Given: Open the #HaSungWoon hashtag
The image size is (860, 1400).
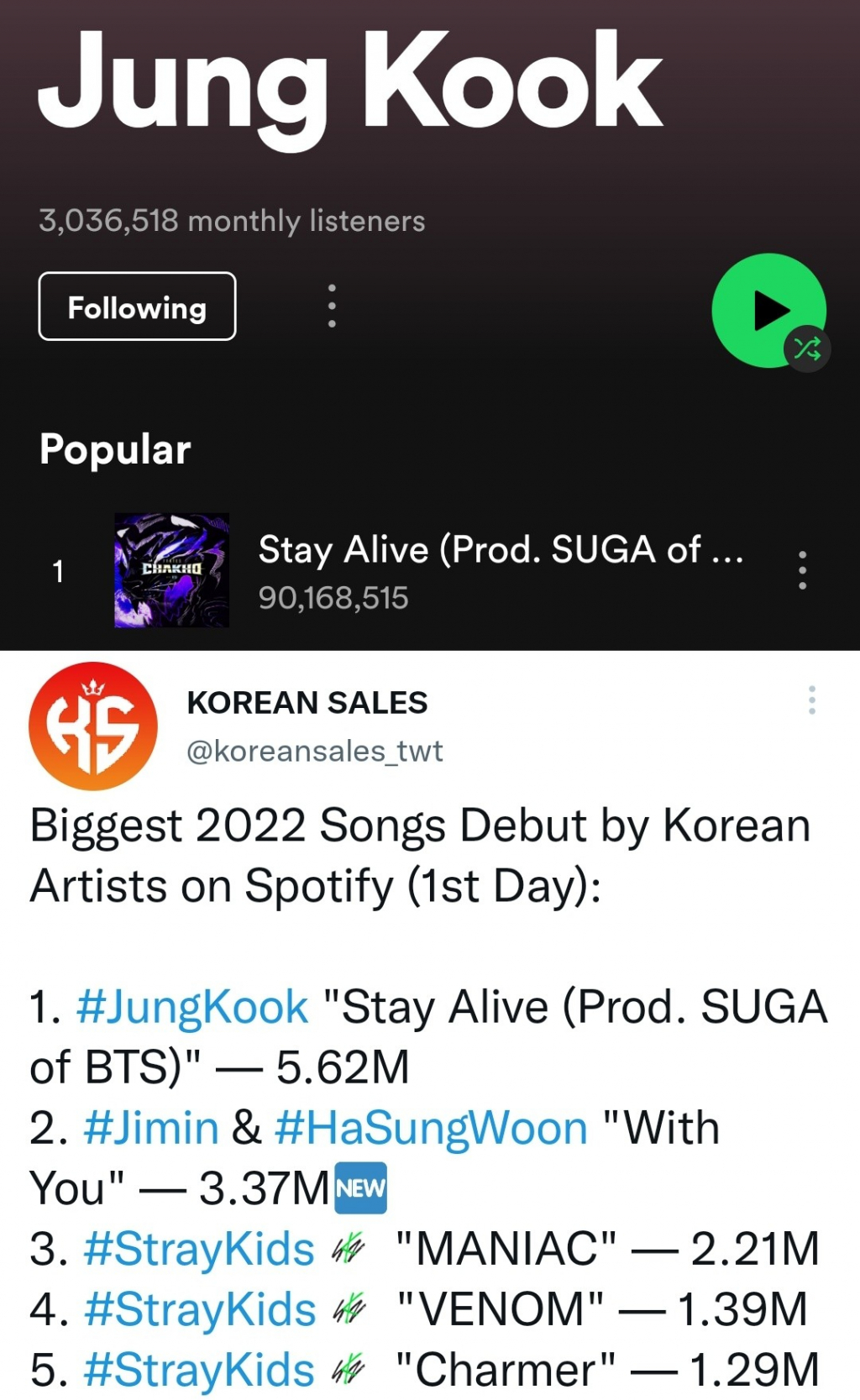Looking at the screenshot, I should [x=430, y=1127].
